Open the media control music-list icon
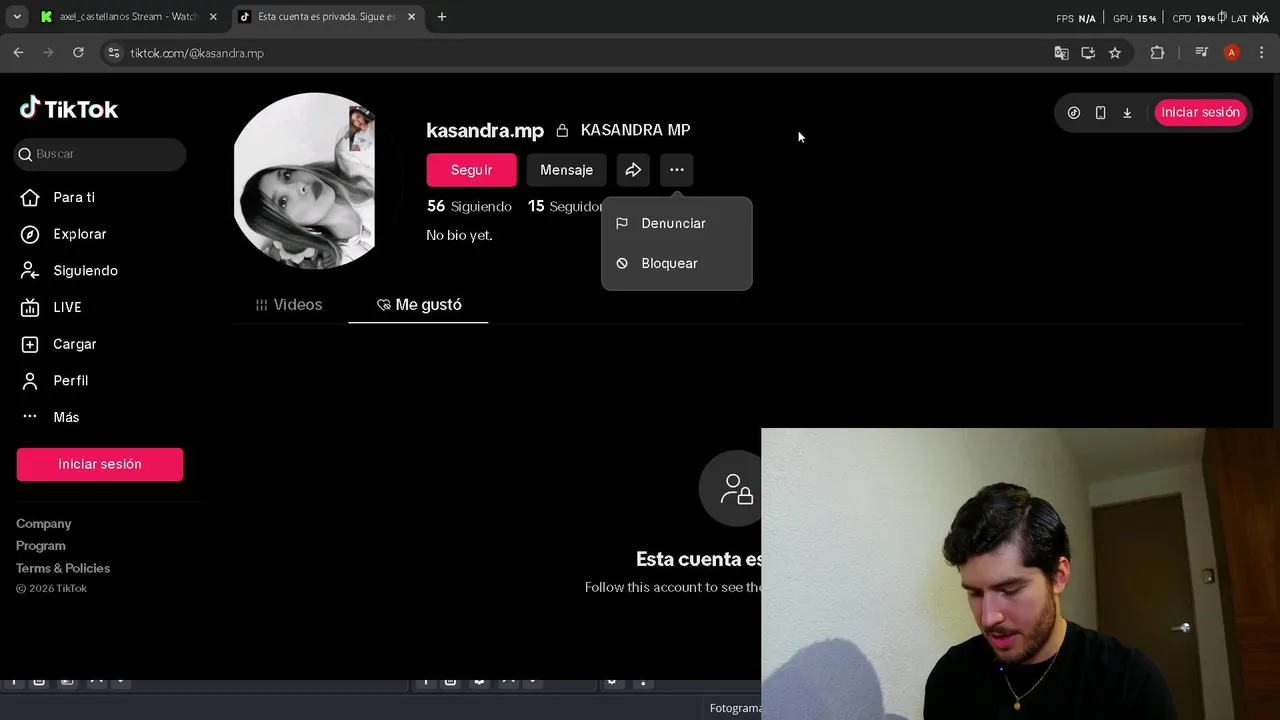1280x720 pixels. [x=1201, y=53]
